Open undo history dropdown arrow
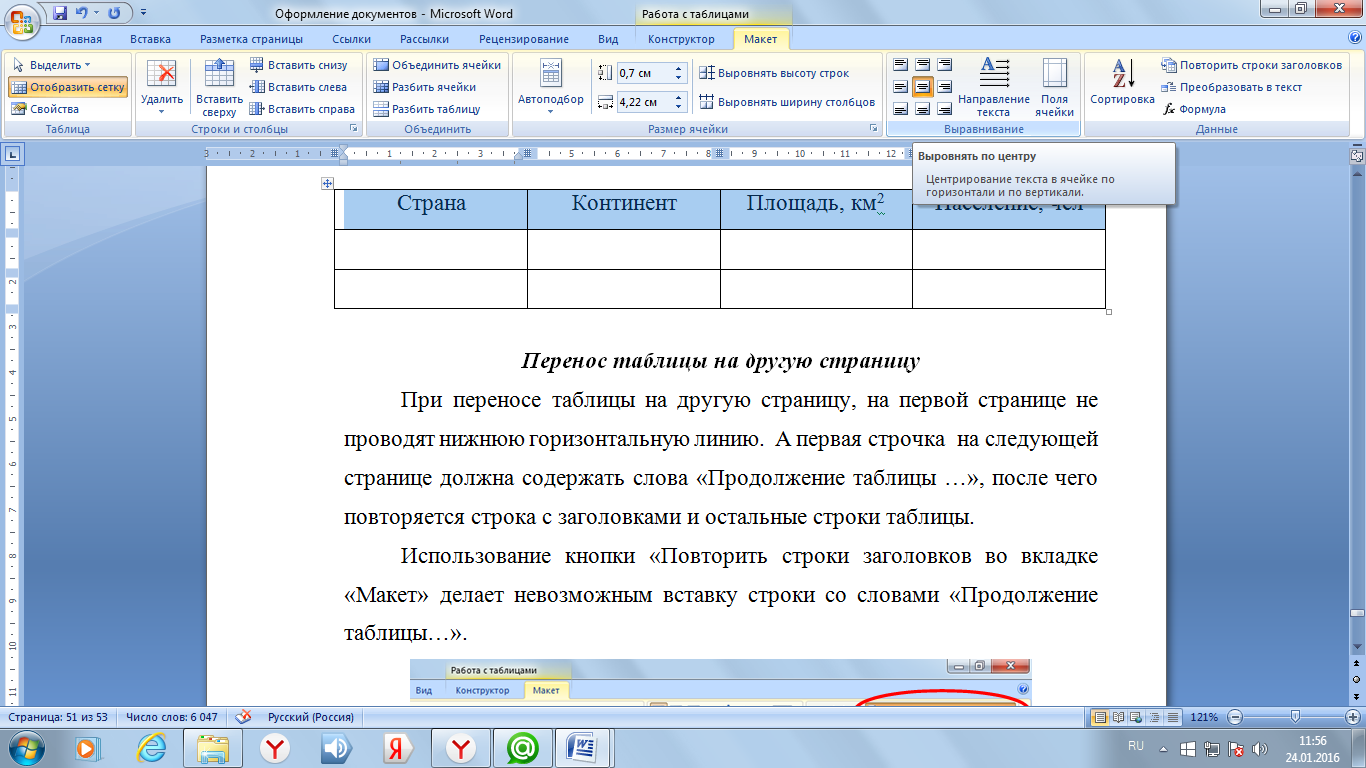1366x768 pixels. (95, 13)
